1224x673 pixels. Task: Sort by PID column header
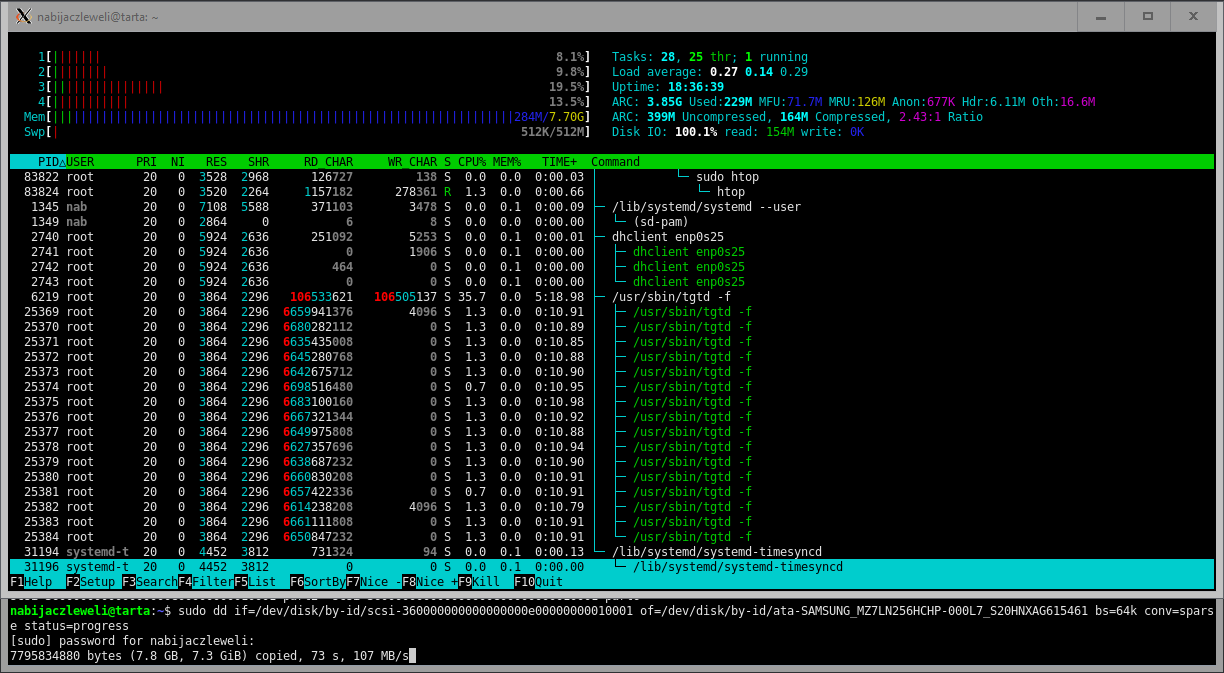point(48,162)
